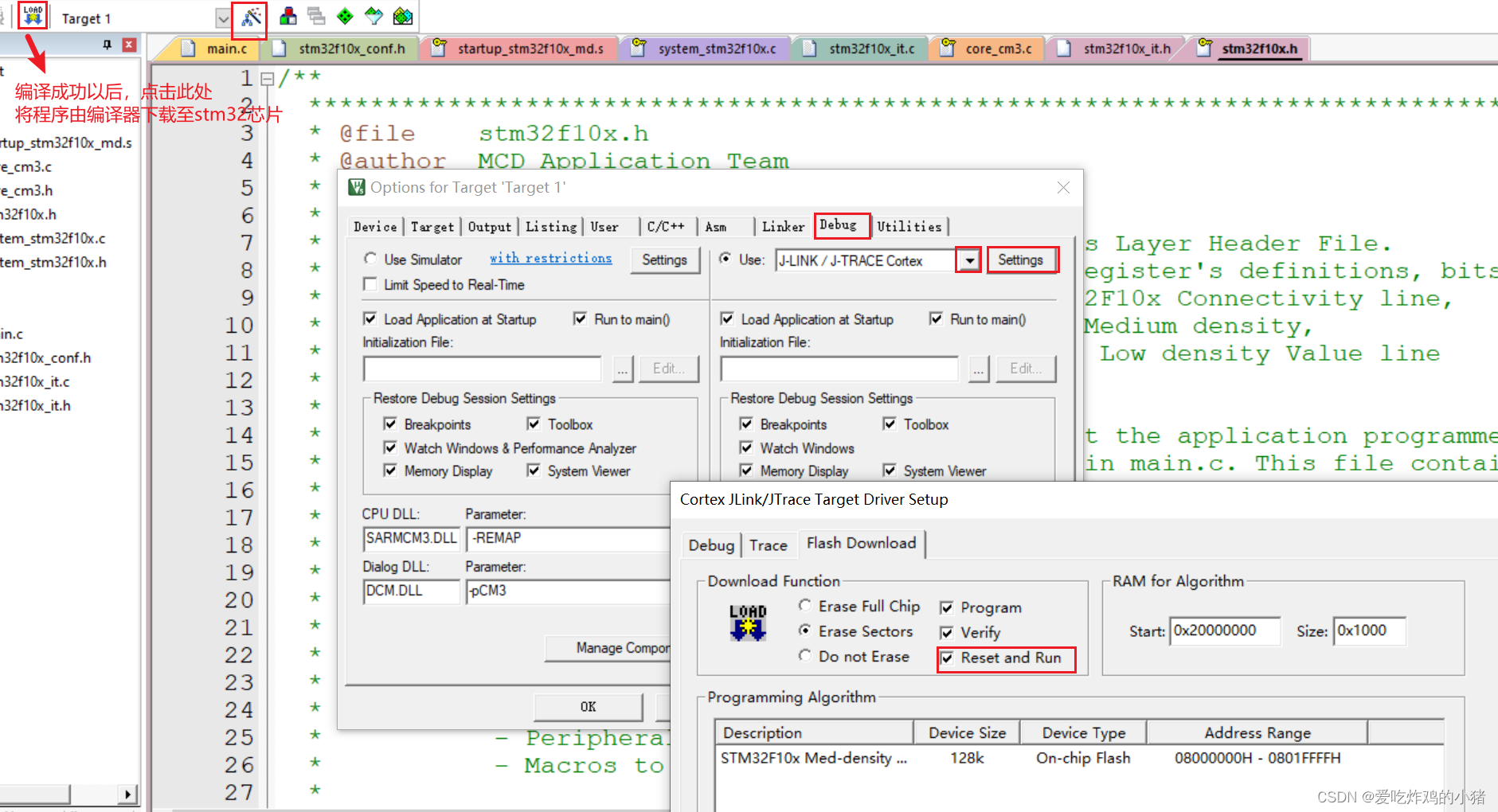Screen dimensions: 1498x812
Task: Toggle simulator-side Run to main() checkbox
Action: click(x=581, y=318)
